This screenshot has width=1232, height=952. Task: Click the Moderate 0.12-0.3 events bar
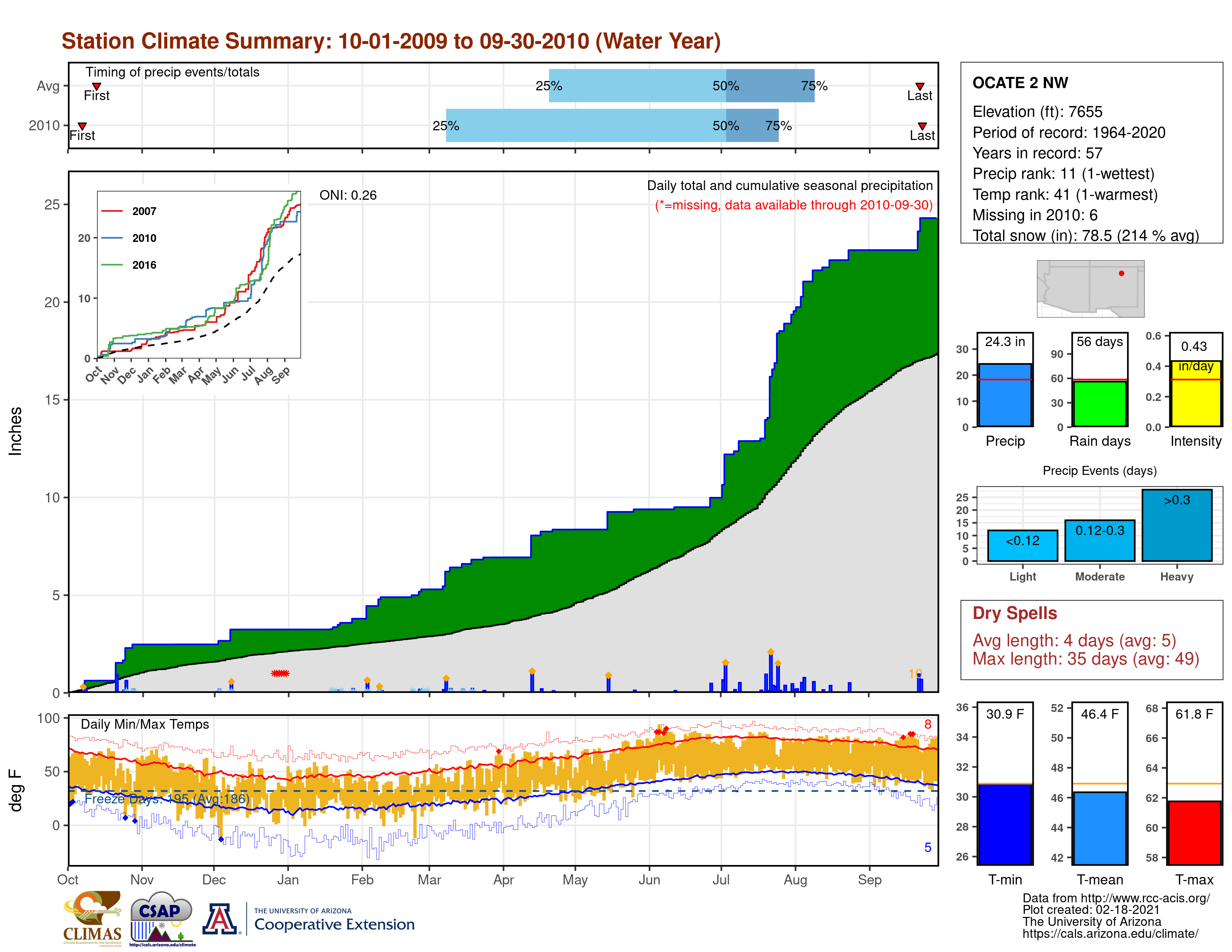point(1099,540)
